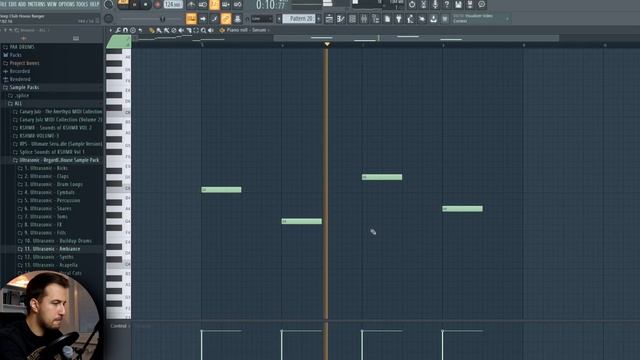The width and height of the screenshot is (640, 360).
Task: Toggle the highlighted typing keyboard to piano button
Action: [x=191, y=19]
